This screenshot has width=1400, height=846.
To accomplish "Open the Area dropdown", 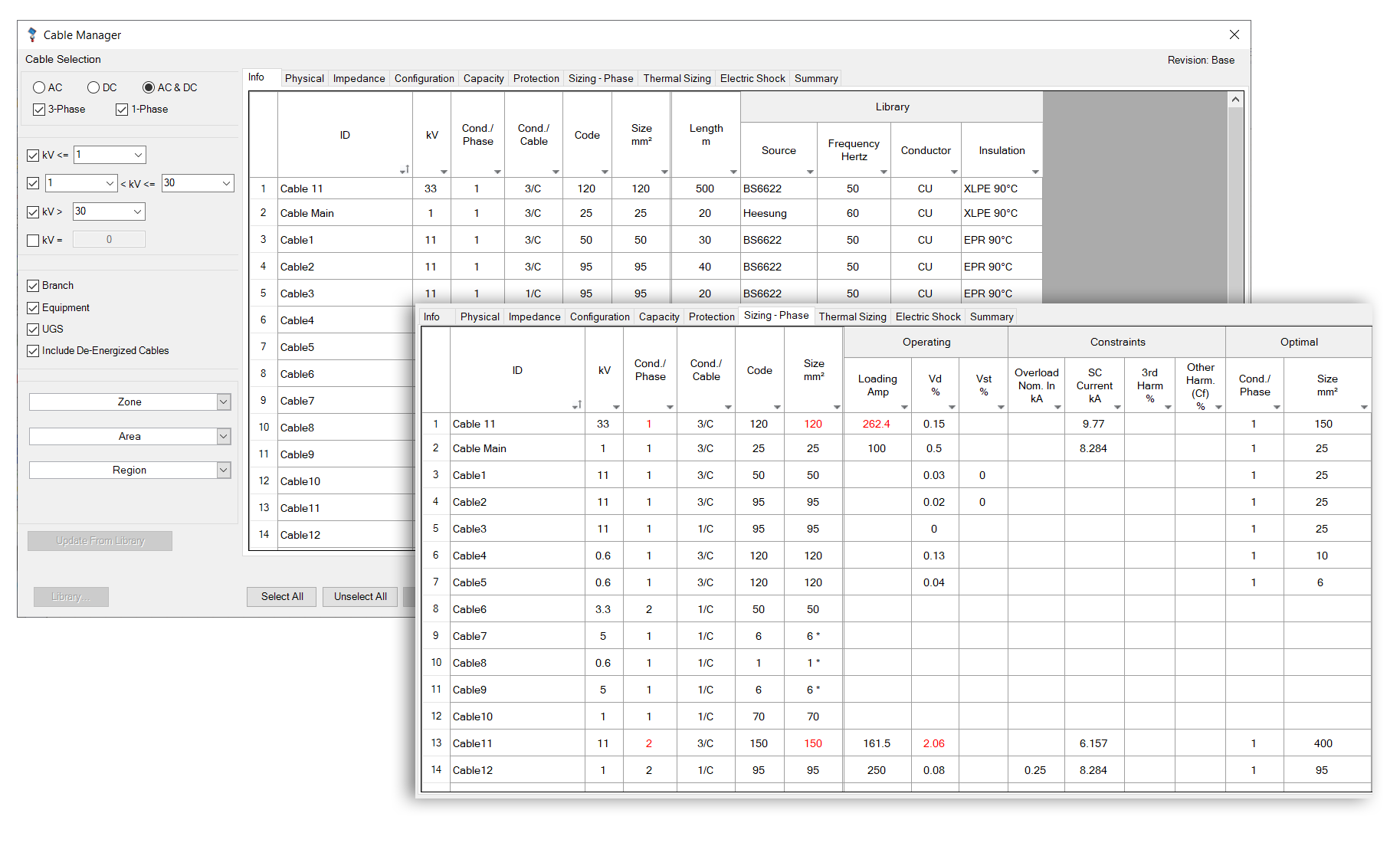I will (223, 436).
